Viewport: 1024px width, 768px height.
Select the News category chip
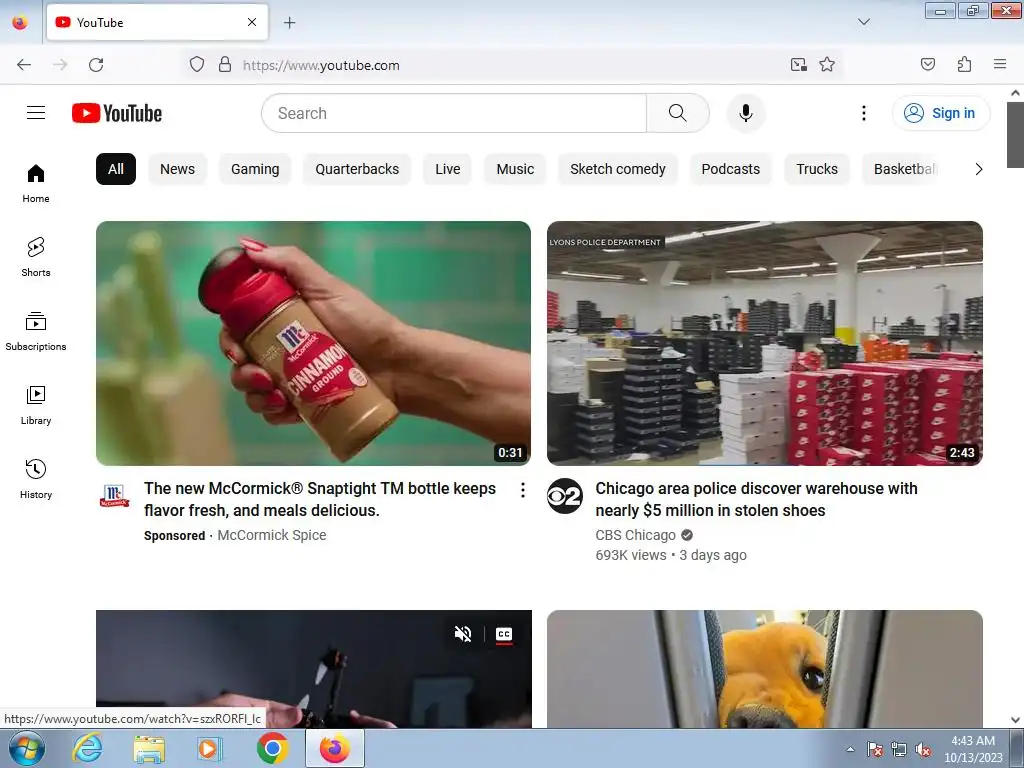pos(177,169)
